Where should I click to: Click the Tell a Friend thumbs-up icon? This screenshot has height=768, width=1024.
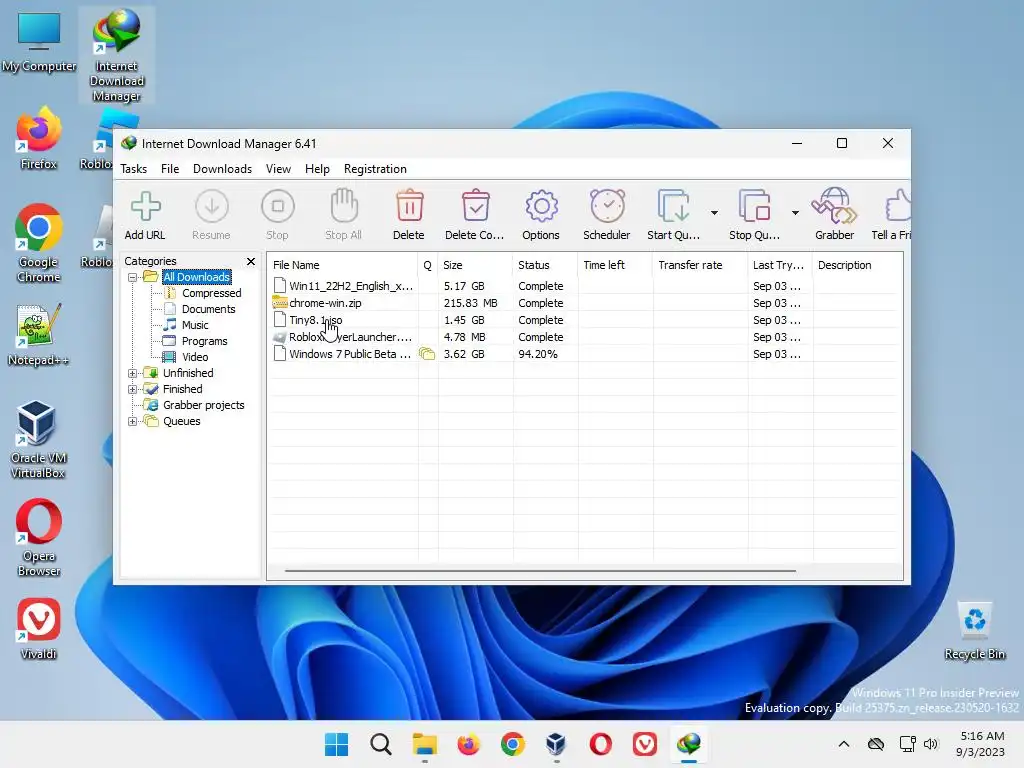tap(898, 206)
